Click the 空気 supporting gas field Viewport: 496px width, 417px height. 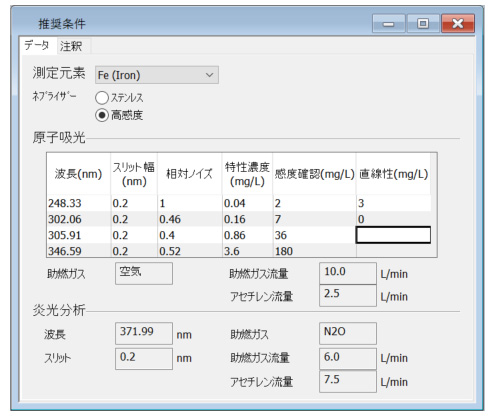[144, 273]
